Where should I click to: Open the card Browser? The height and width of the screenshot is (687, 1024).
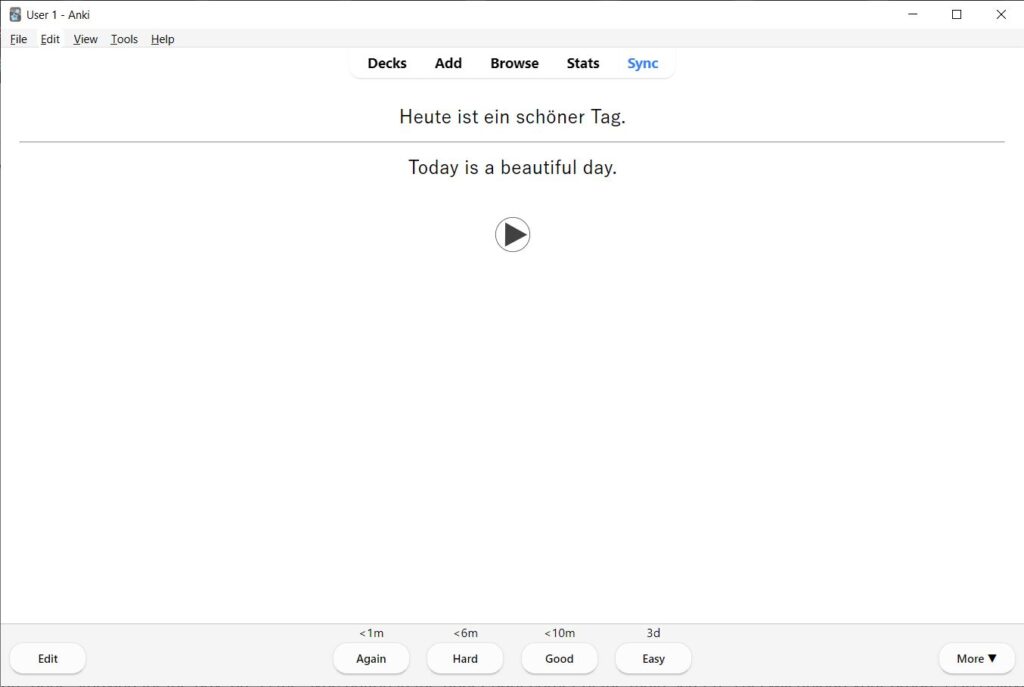point(514,63)
